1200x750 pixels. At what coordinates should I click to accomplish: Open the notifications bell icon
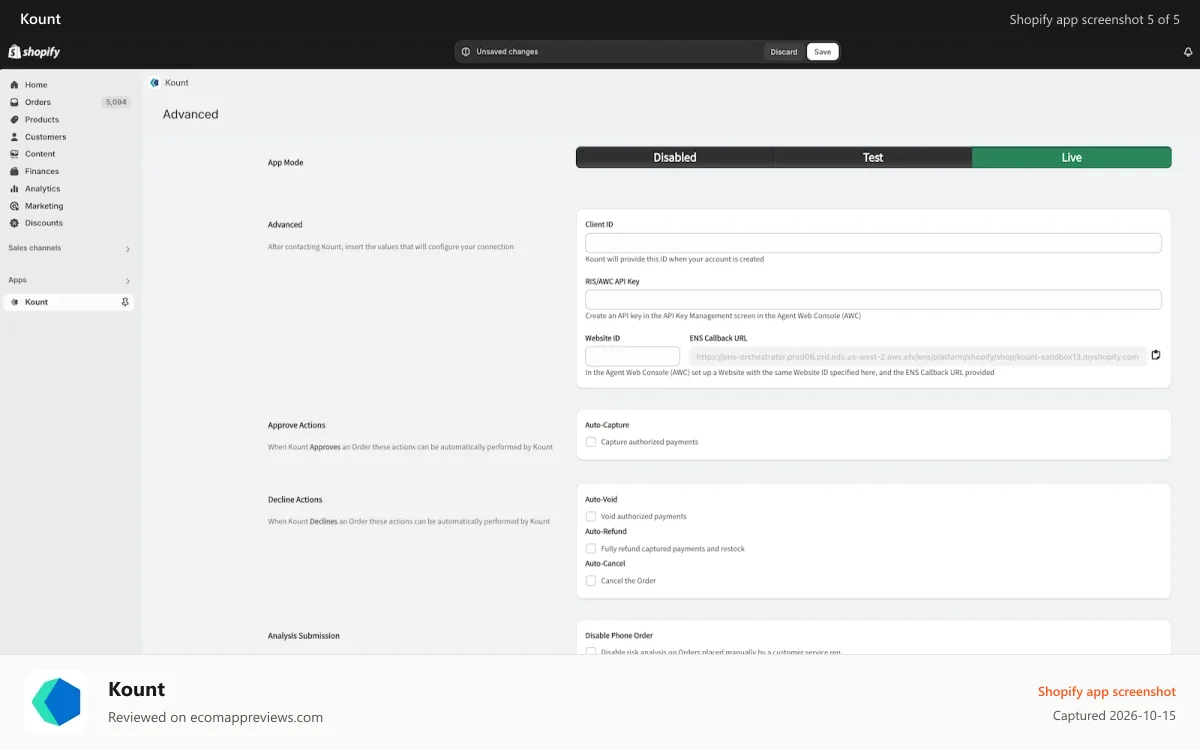click(1188, 52)
